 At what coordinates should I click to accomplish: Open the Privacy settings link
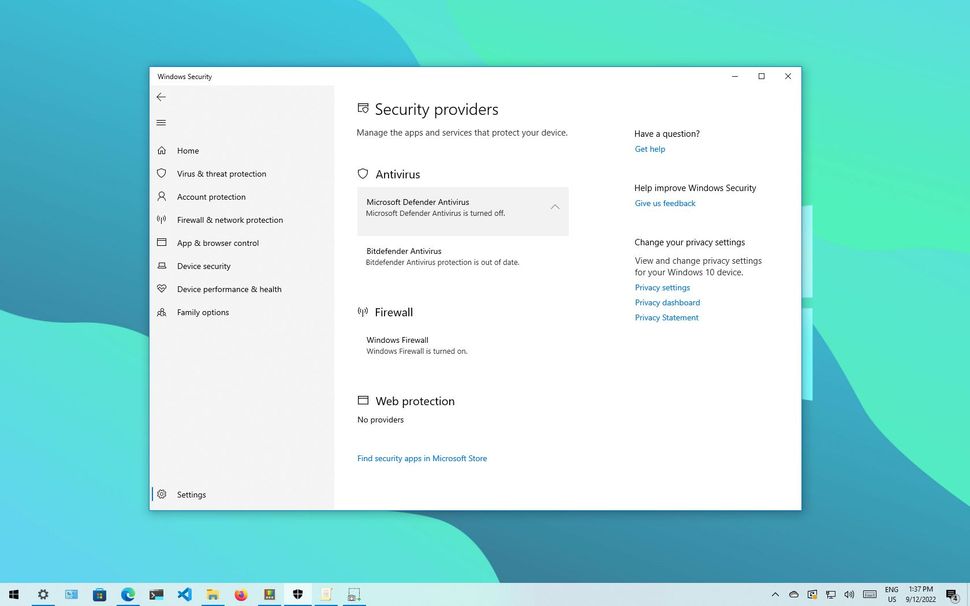coord(662,287)
